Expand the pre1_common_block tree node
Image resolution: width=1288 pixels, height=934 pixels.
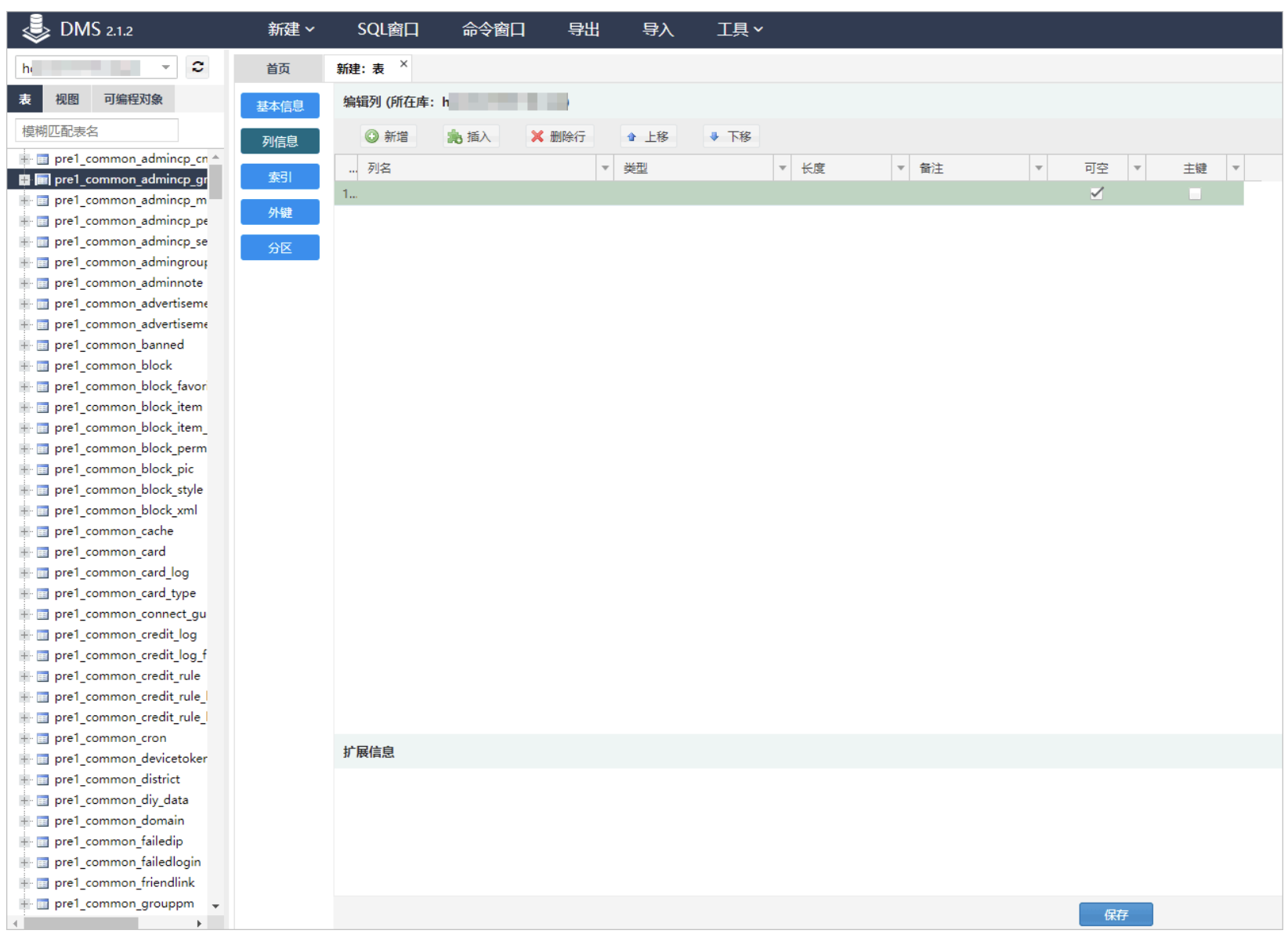tap(25, 366)
